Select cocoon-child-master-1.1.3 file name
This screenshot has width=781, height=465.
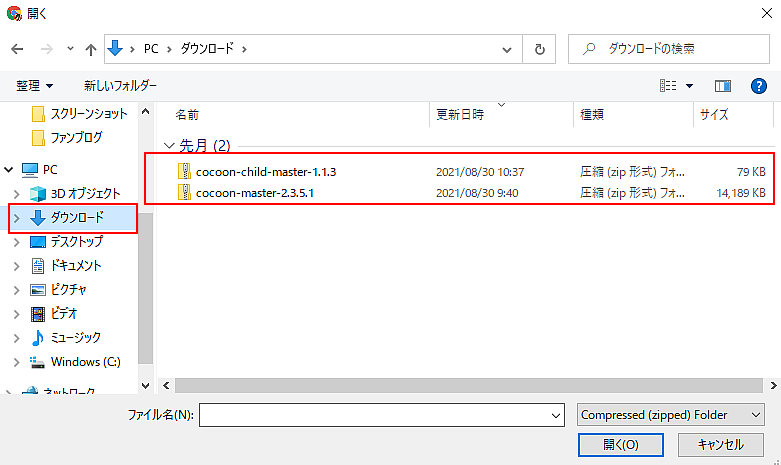click(x=266, y=172)
